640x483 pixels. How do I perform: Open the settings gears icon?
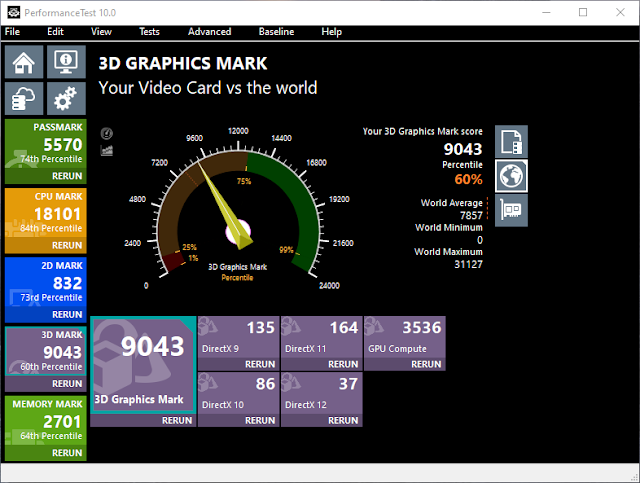tap(66, 98)
